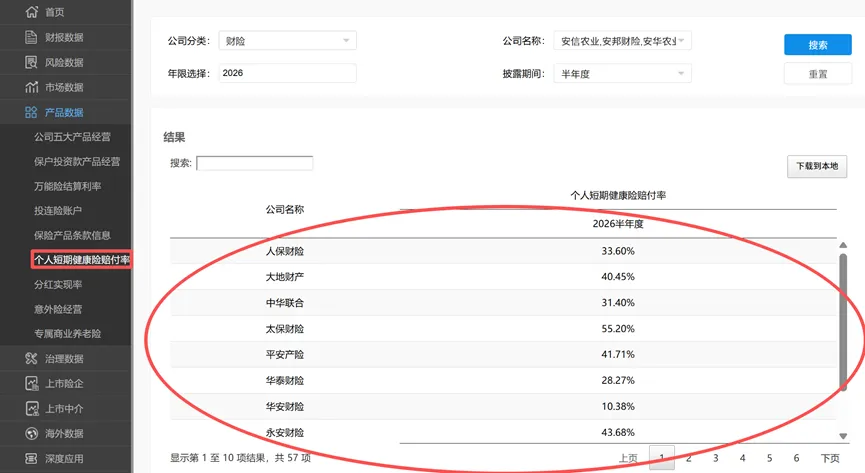Click the 公司名称 column header
The height and width of the screenshot is (473, 865).
[x=285, y=209]
